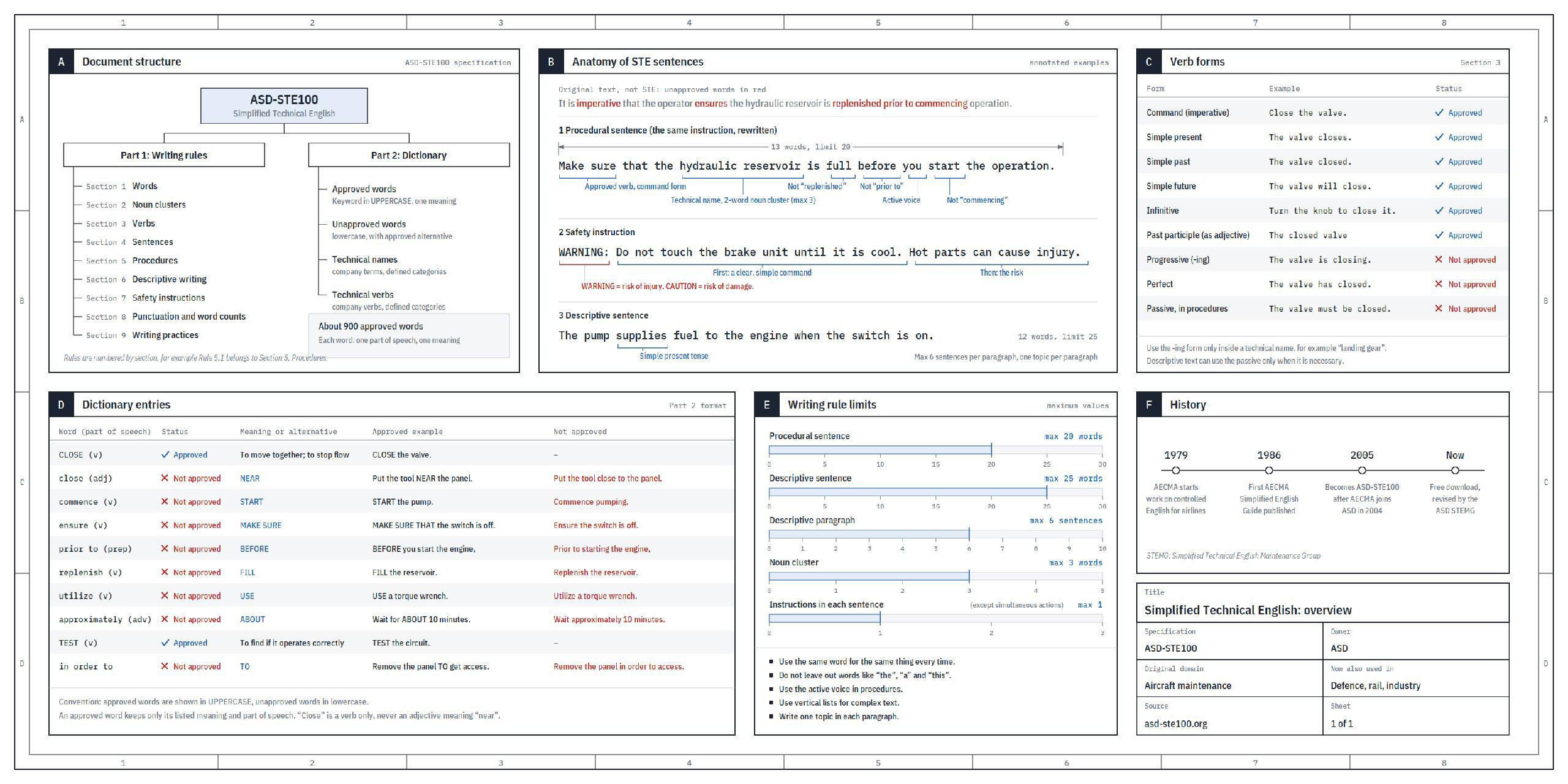Click the Descriptive paragraph limit bar
The height and width of the screenshot is (784, 1568).
pyautogui.click(x=936, y=534)
